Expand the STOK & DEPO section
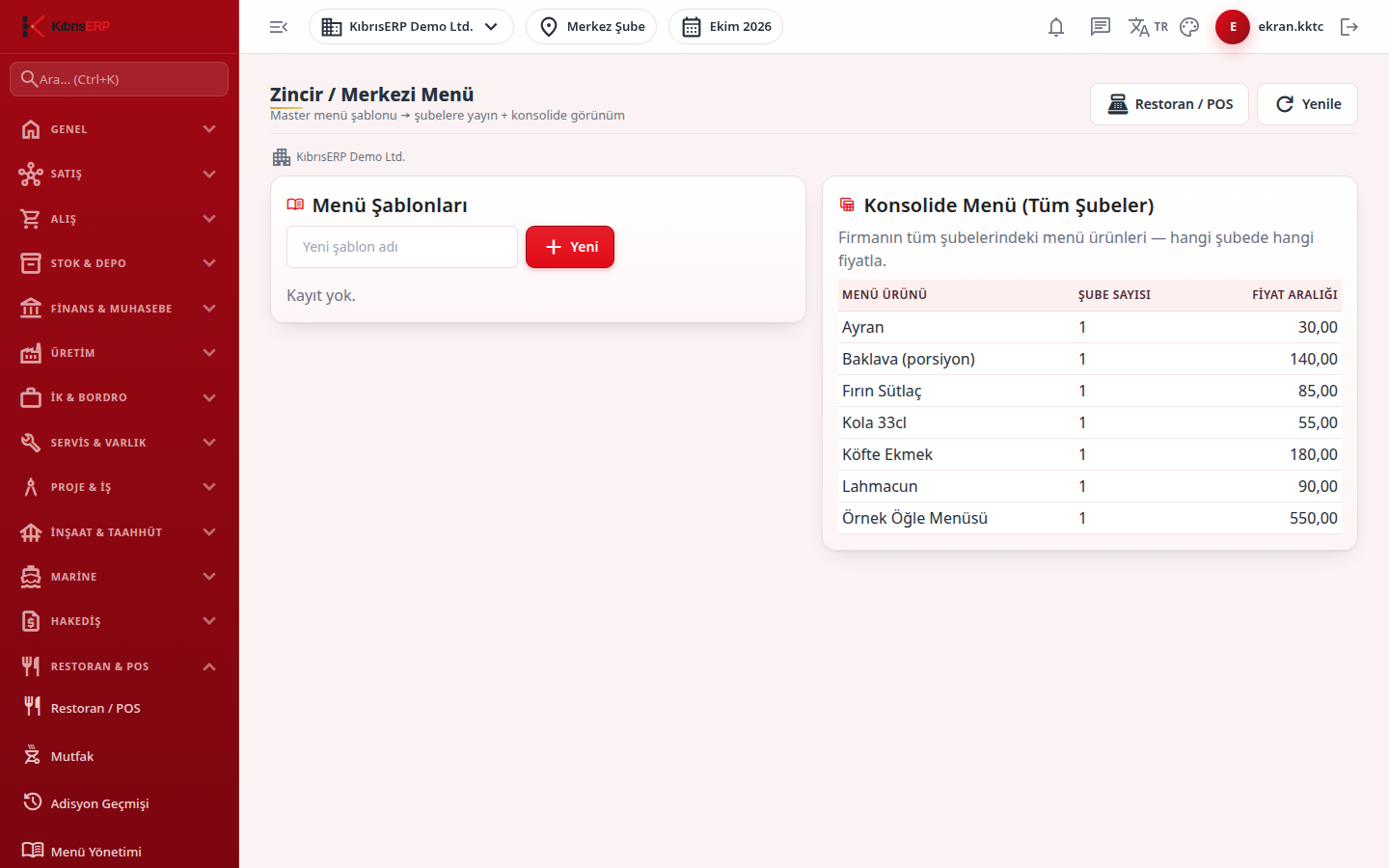This screenshot has width=1389, height=868. click(120, 263)
